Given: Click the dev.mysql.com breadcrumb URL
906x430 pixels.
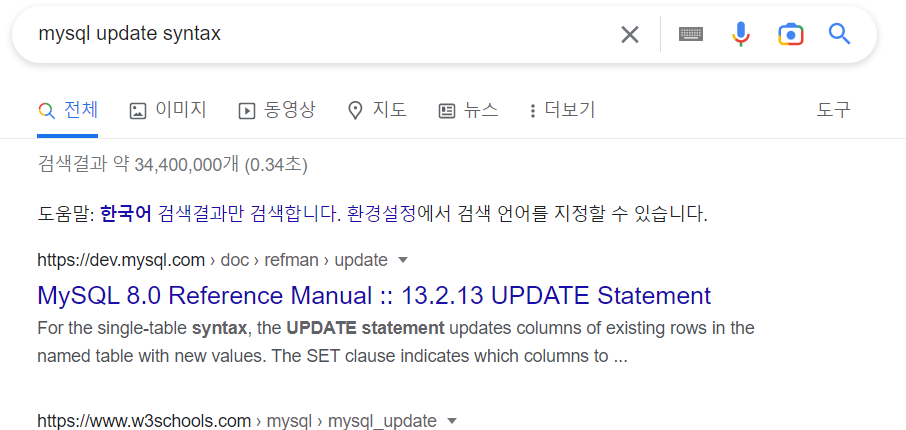Looking at the screenshot, I should coord(212,261).
